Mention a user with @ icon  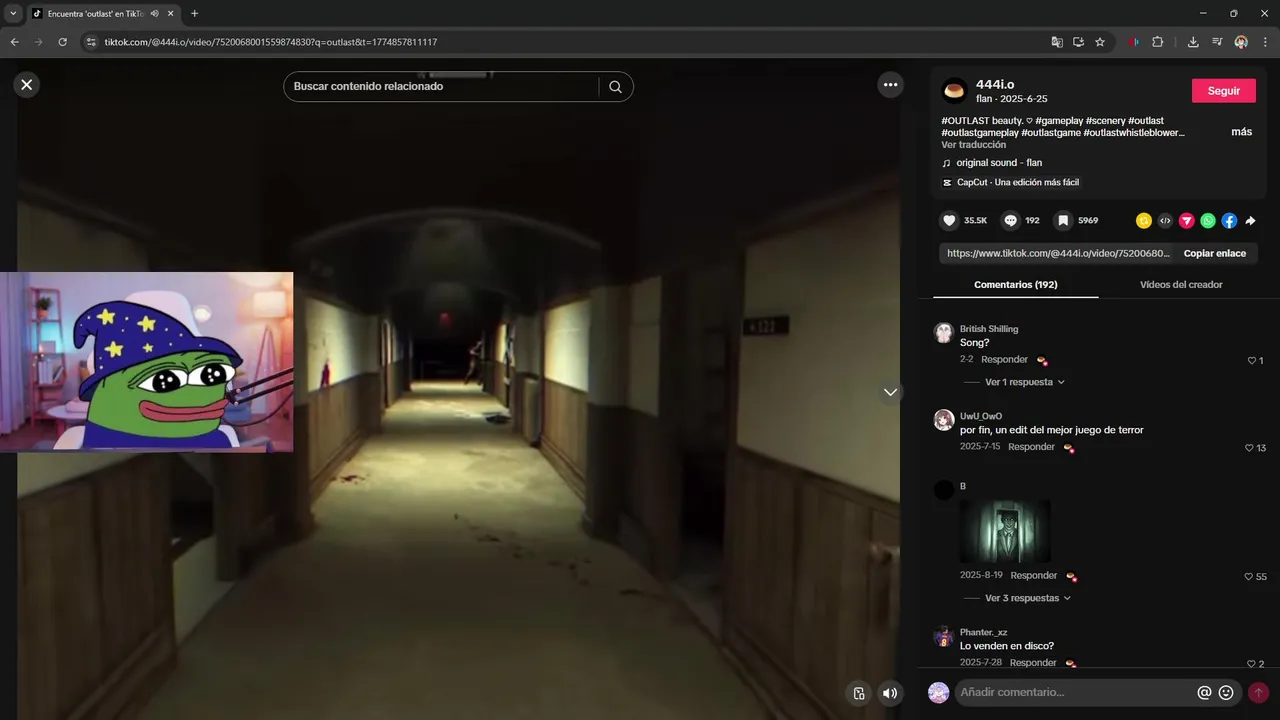coord(1204,692)
